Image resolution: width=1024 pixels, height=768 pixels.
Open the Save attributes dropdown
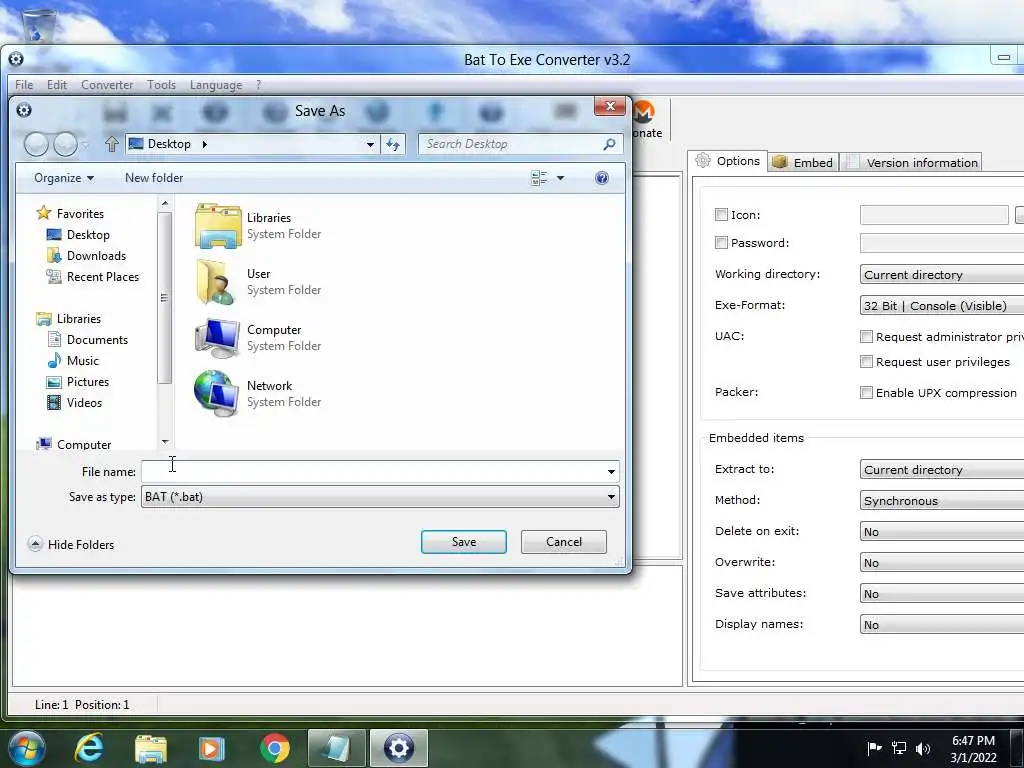point(942,594)
